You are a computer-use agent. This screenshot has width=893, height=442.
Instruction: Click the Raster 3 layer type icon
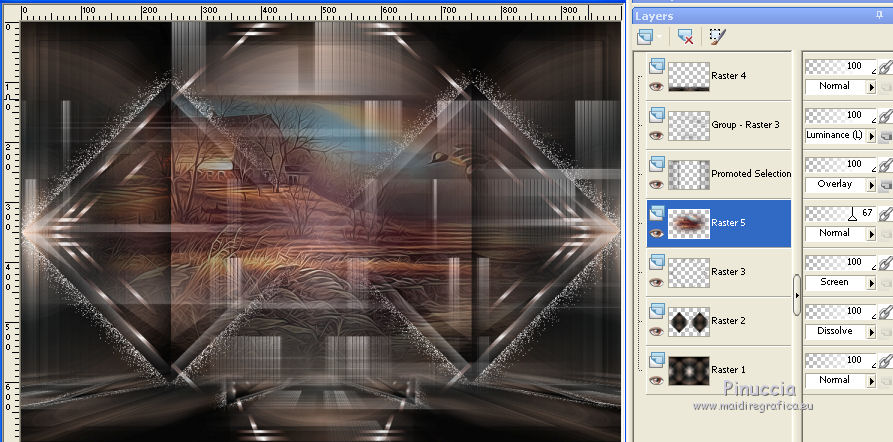pyautogui.click(x=657, y=261)
